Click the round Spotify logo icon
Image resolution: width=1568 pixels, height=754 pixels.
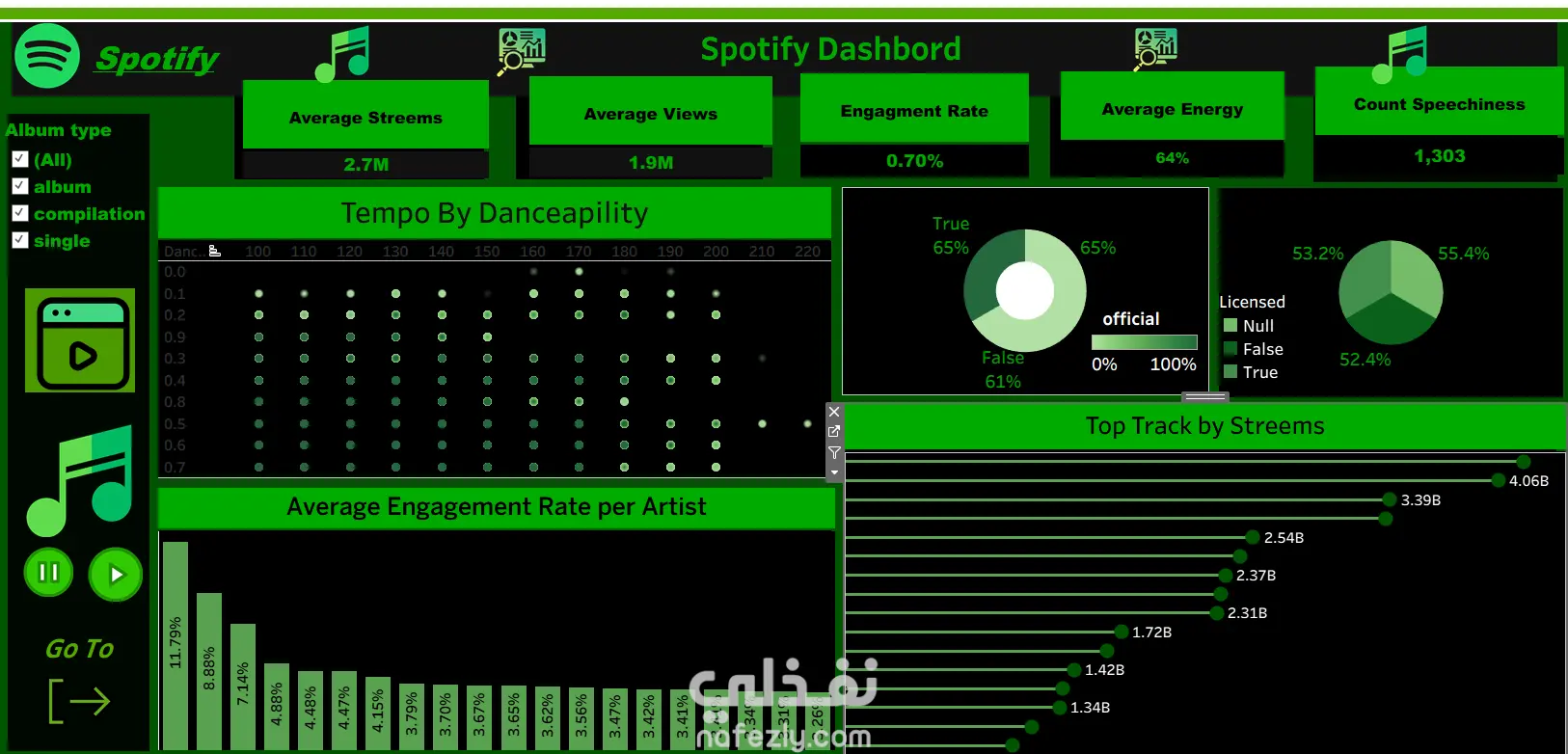tap(46, 56)
